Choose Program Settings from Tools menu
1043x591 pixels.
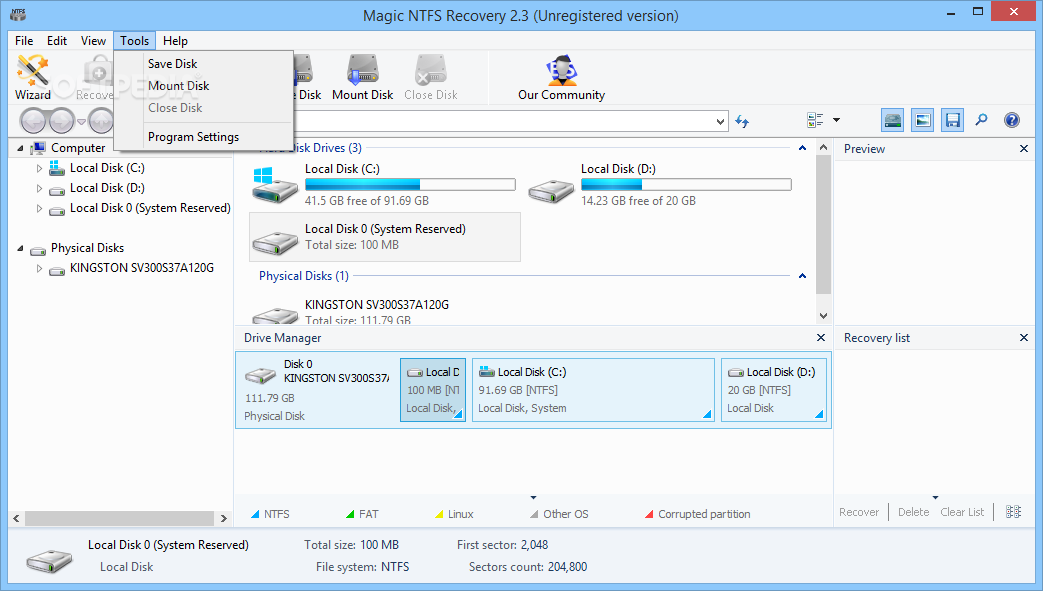coord(204,137)
